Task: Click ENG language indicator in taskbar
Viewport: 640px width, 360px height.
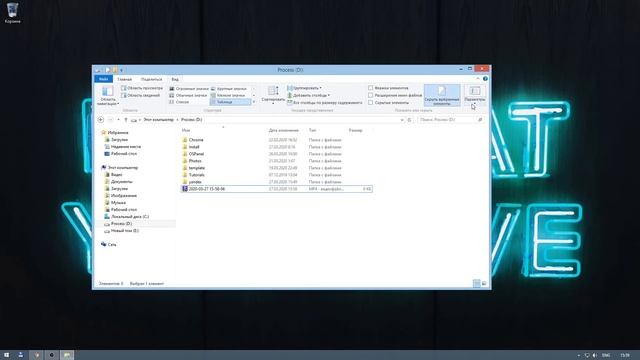Action: [606, 356]
